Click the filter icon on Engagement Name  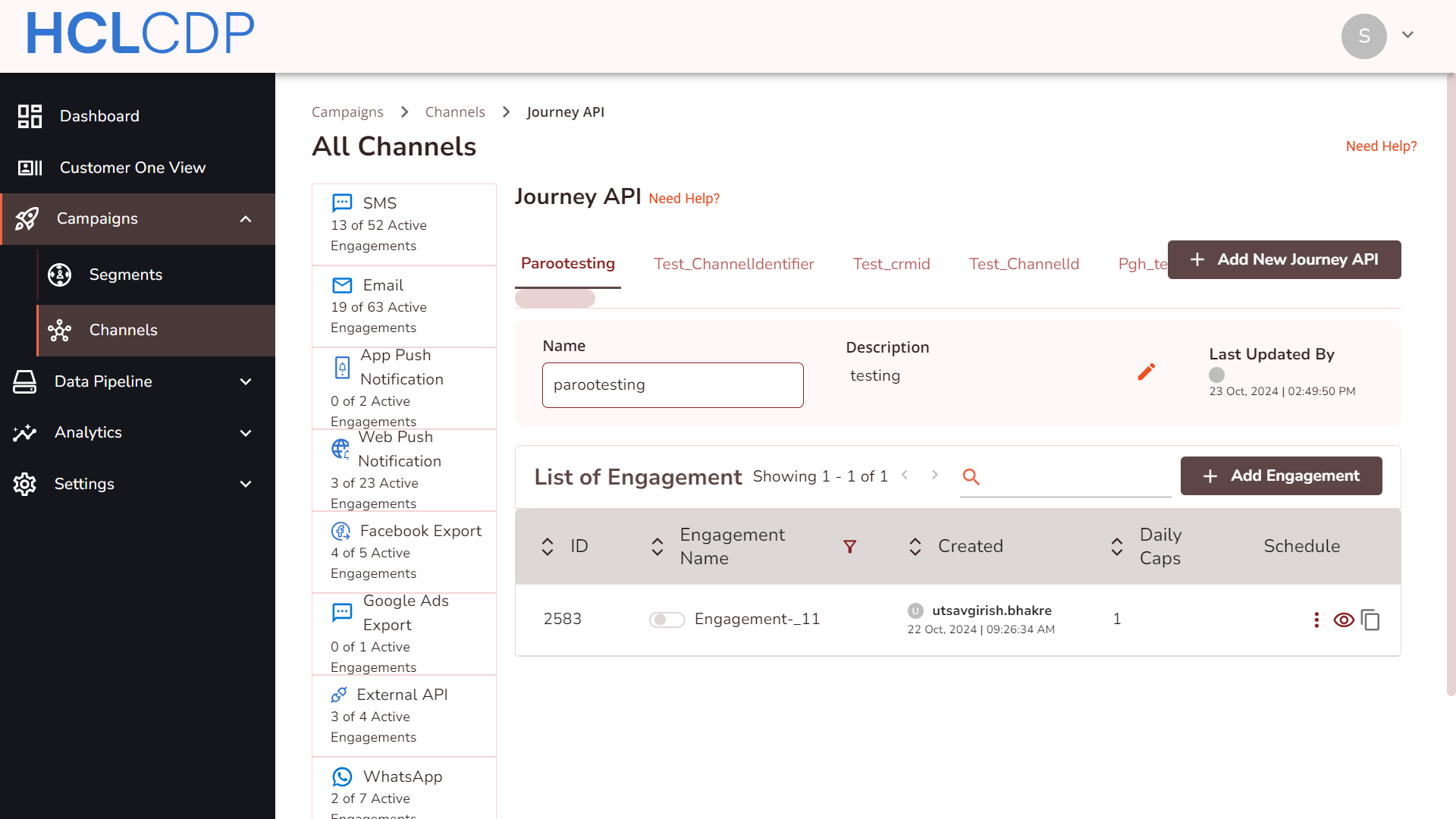coord(849,547)
